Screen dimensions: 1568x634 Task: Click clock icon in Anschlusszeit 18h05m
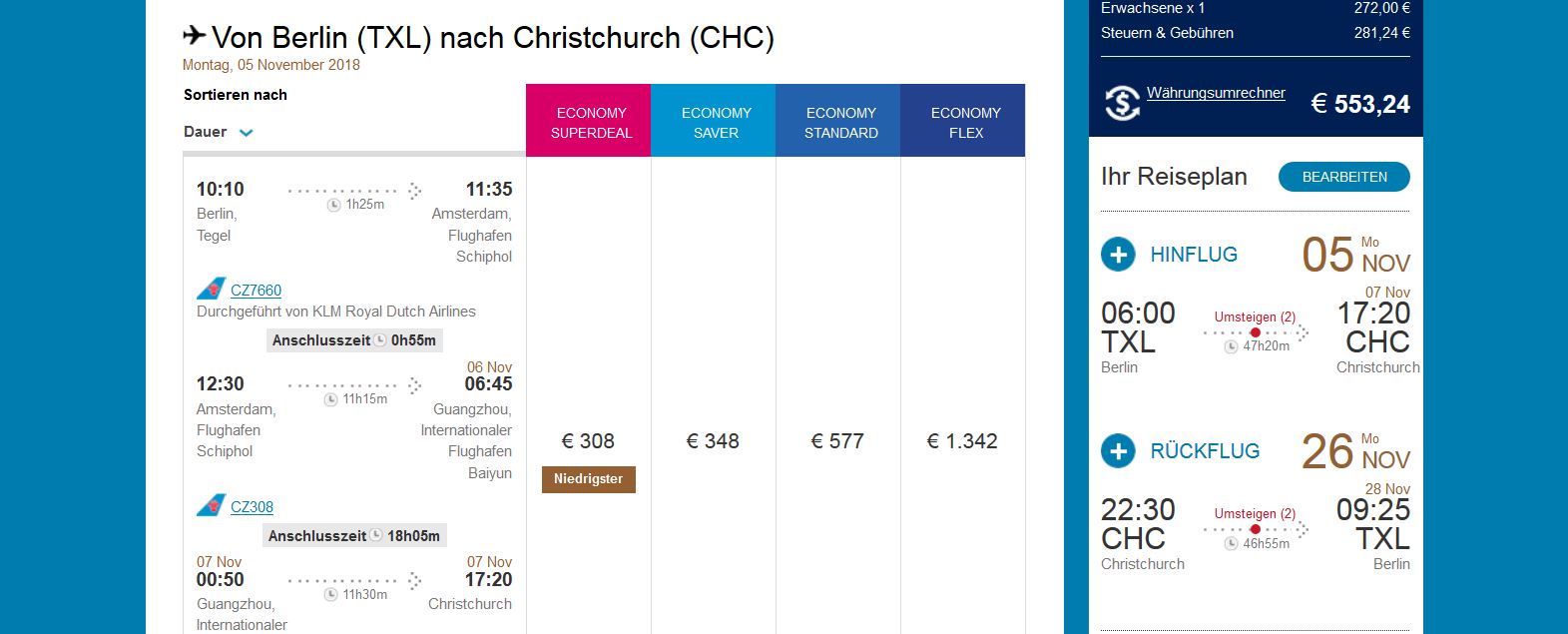click(376, 535)
